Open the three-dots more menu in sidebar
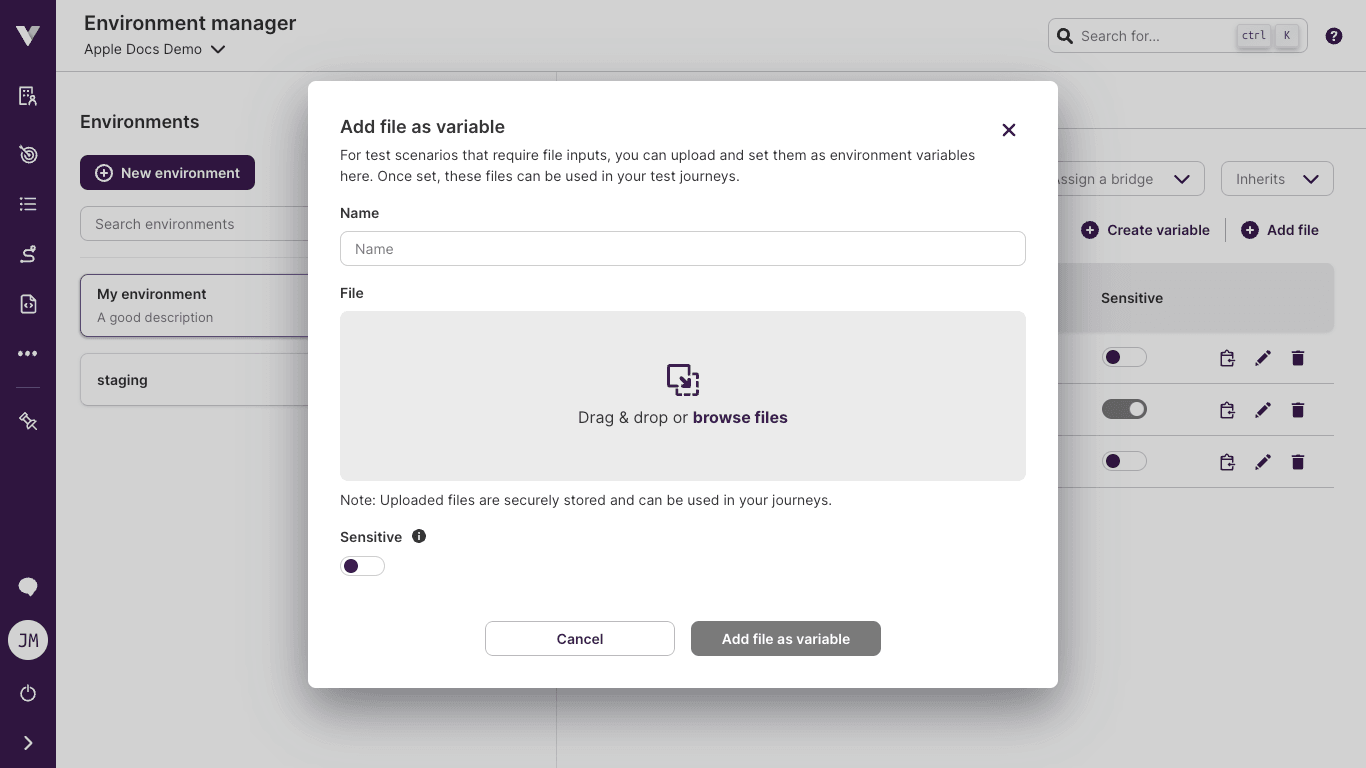The height and width of the screenshot is (768, 1366). tap(28, 354)
